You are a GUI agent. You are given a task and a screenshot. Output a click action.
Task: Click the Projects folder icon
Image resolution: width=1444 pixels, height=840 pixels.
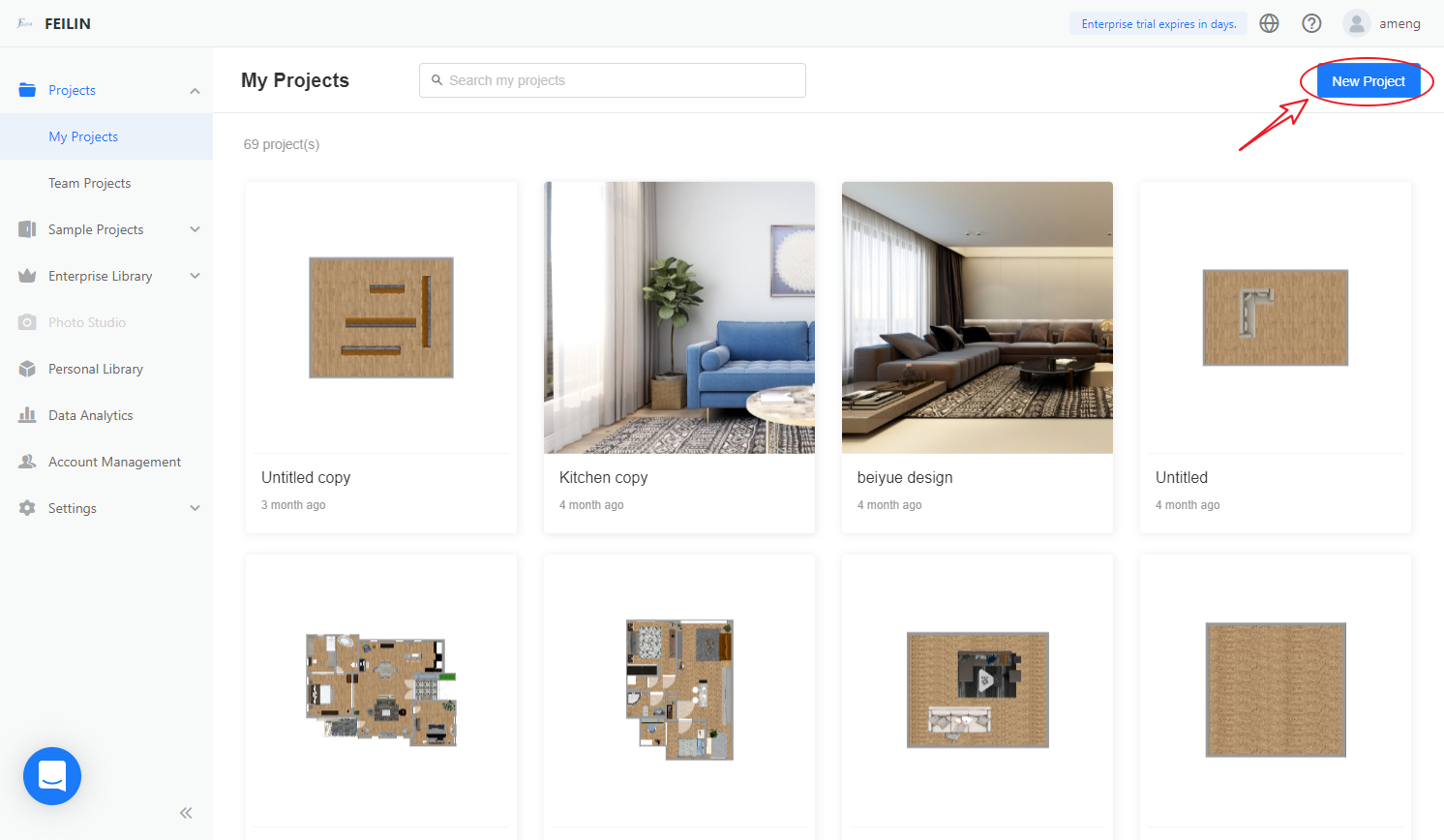[x=27, y=90]
